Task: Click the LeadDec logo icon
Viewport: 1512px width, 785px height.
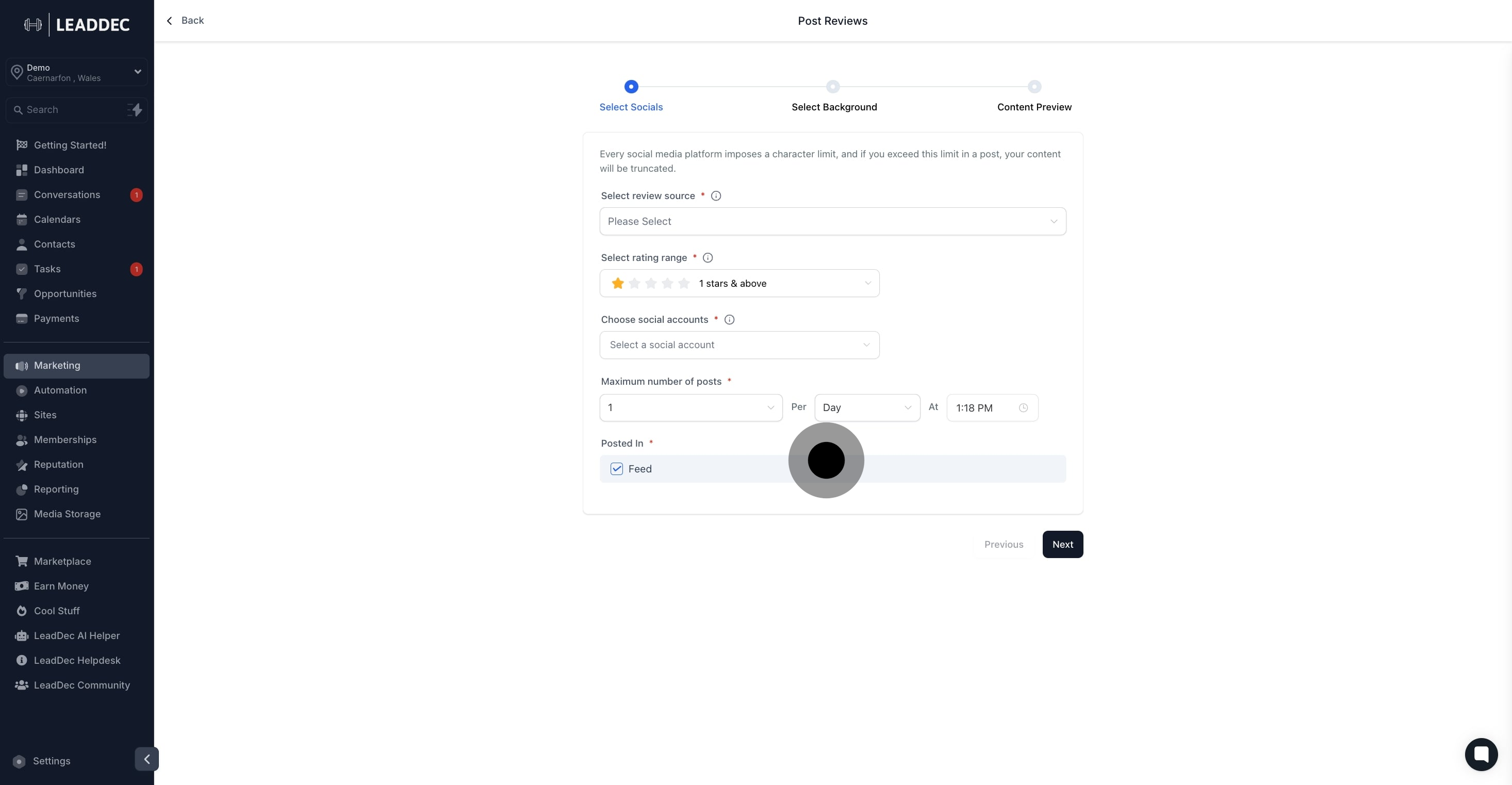Action: (x=33, y=25)
